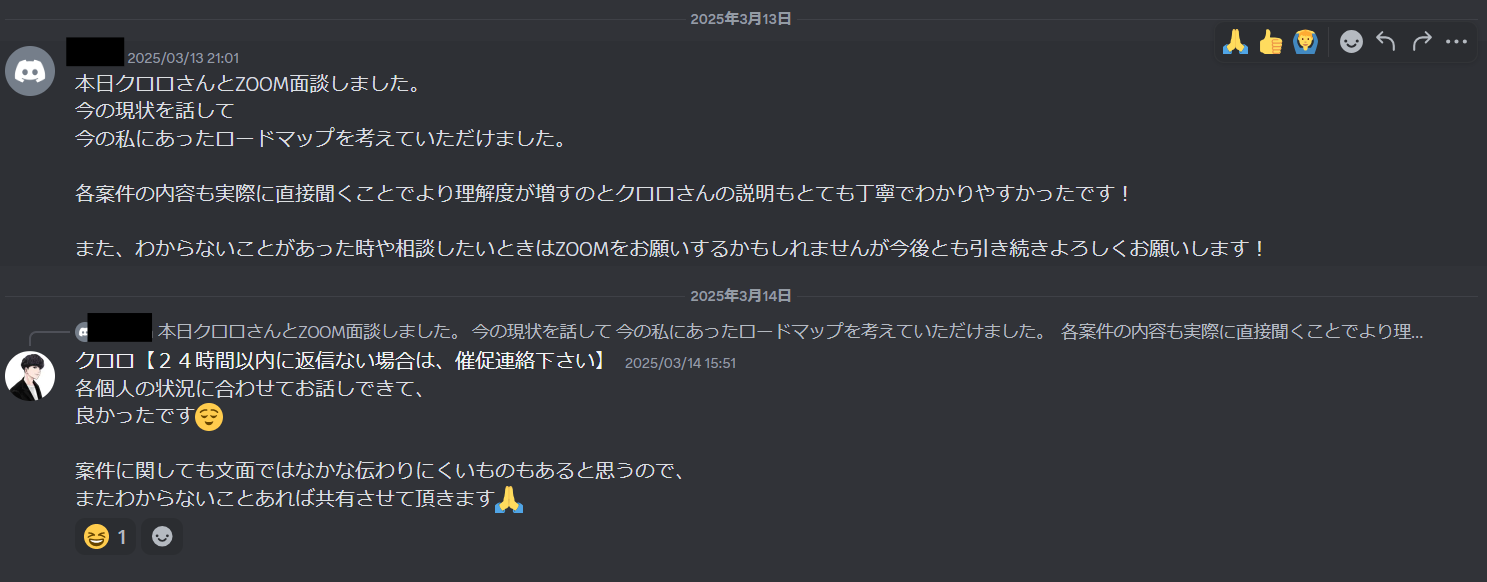Click the small avatar in the reply reference
The width and height of the screenshot is (1487, 582).
[x=83, y=330]
